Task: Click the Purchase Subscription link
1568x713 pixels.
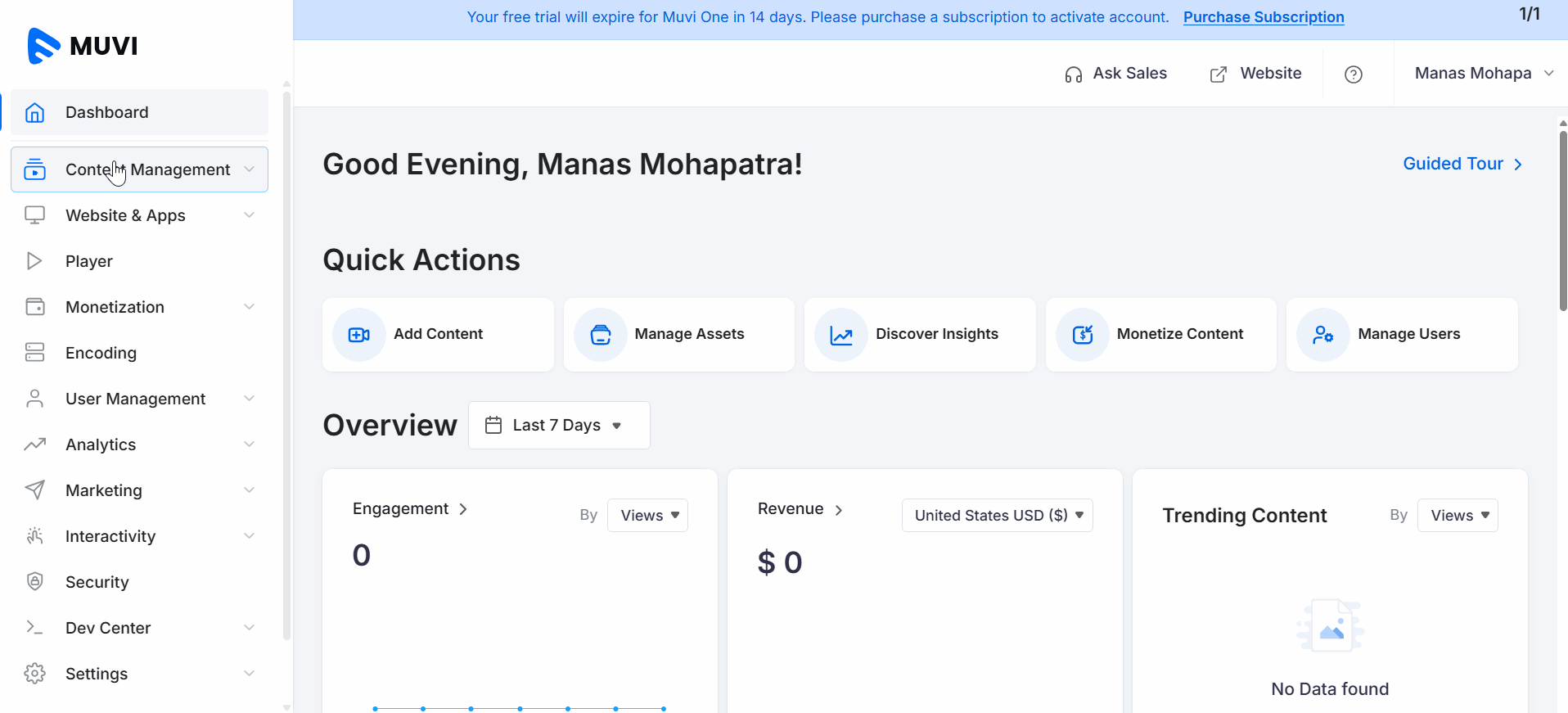Action: (1263, 17)
